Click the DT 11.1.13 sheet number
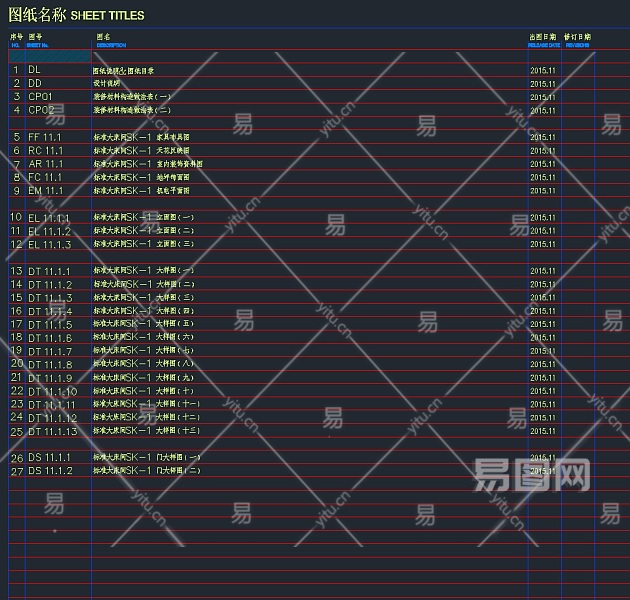The image size is (630, 600). tap(52, 431)
